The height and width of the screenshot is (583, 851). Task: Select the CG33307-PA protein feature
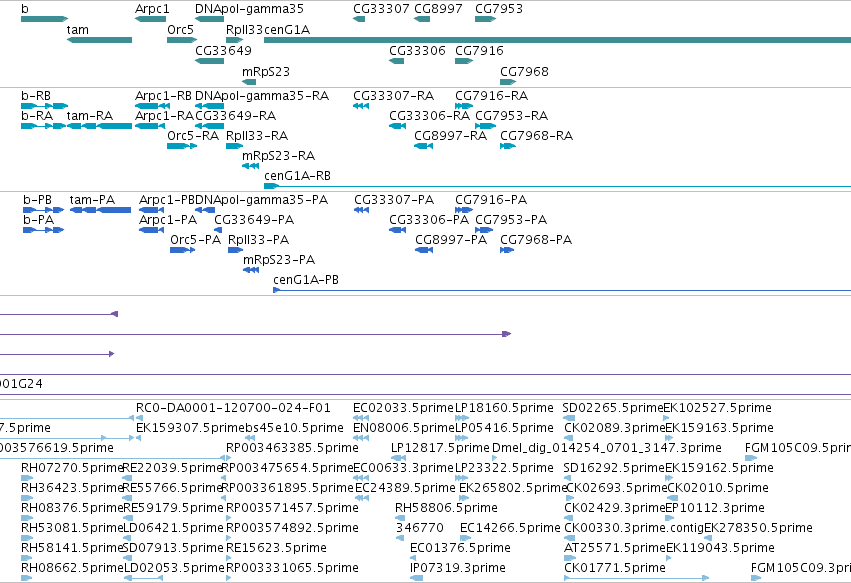tap(361, 210)
